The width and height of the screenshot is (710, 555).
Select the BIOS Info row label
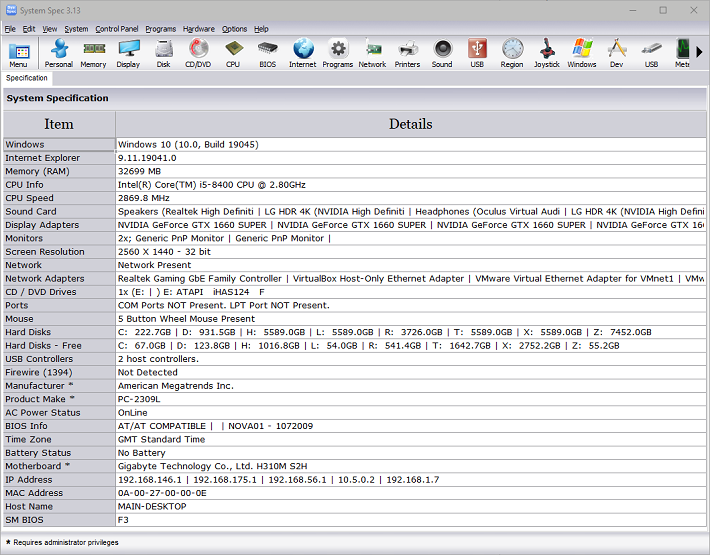(x=59, y=426)
